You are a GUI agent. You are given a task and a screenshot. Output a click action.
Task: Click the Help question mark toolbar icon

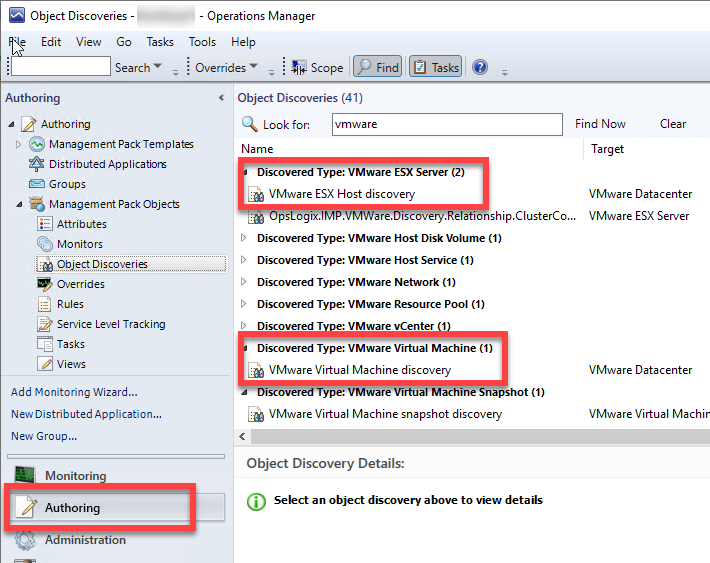(x=480, y=68)
